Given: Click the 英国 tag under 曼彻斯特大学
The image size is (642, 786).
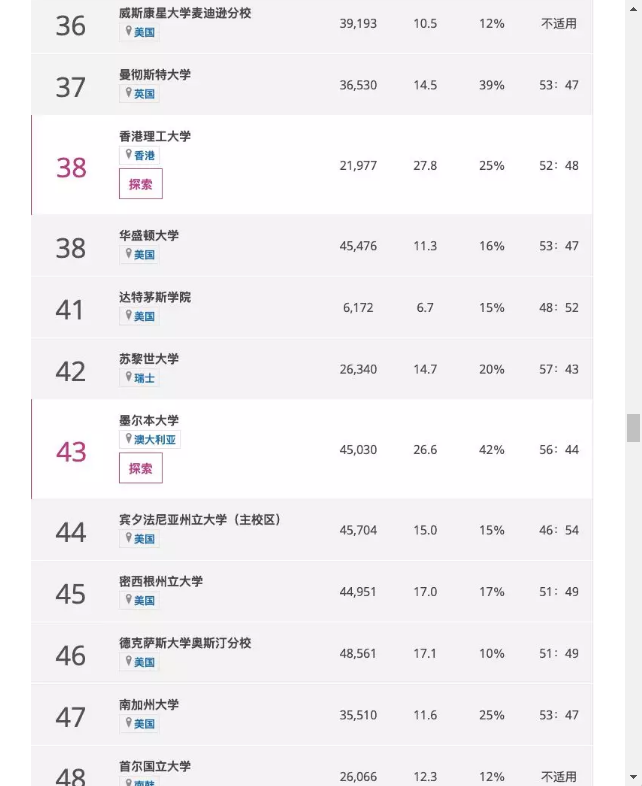Looking at the screenshot, I should click(144, 94).
